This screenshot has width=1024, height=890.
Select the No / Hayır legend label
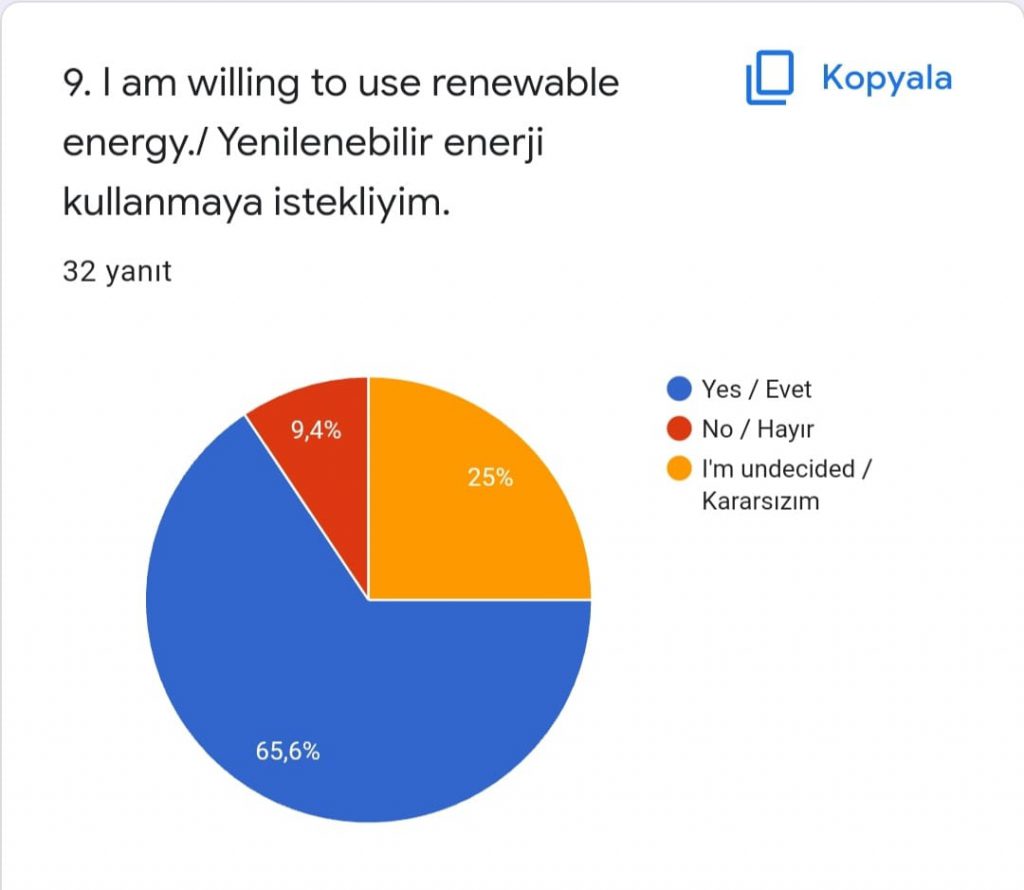pyautogui.click(x=759, y=429)
